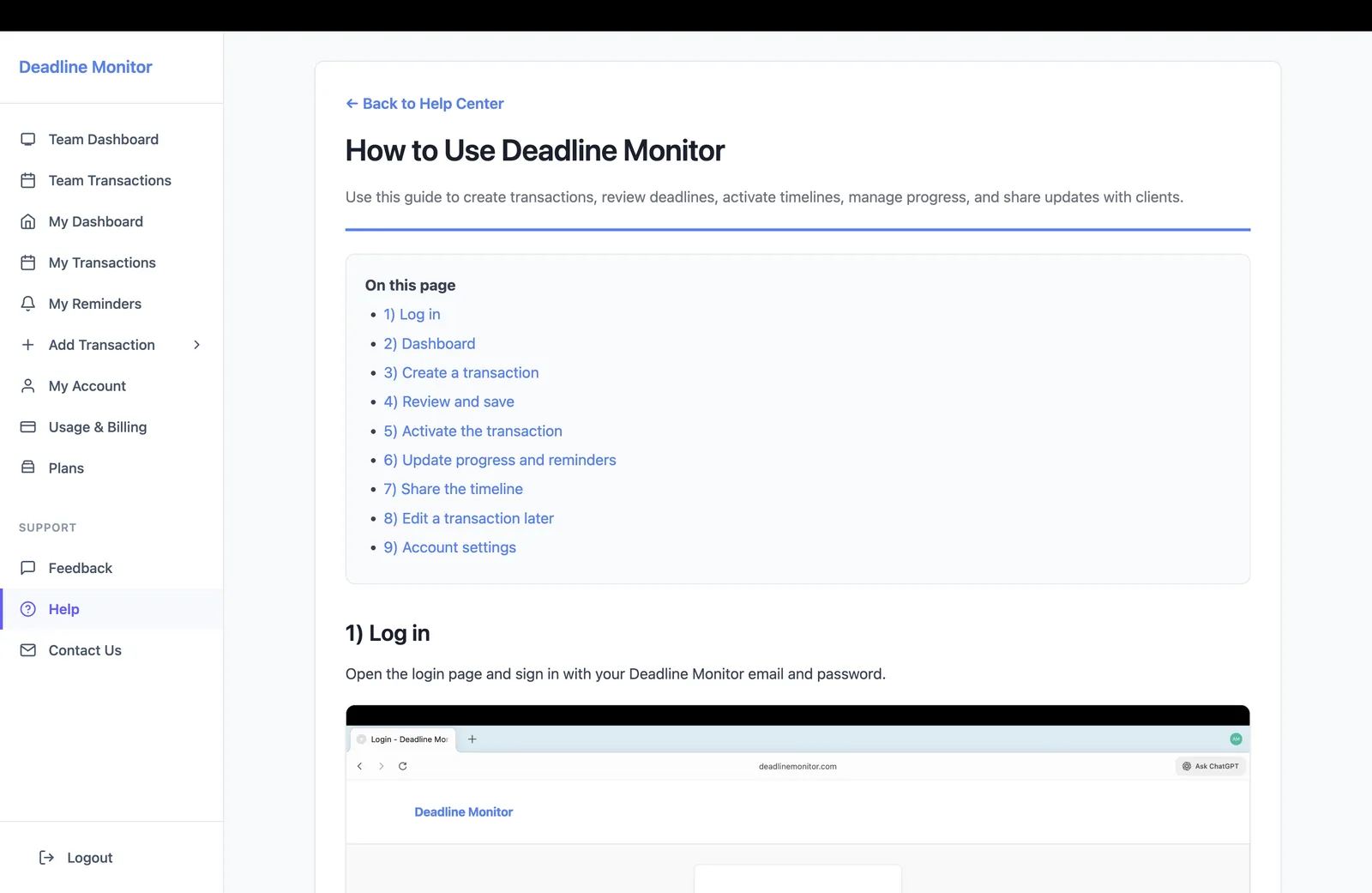Click the Usage & Billing card icon

click(28, 427)
